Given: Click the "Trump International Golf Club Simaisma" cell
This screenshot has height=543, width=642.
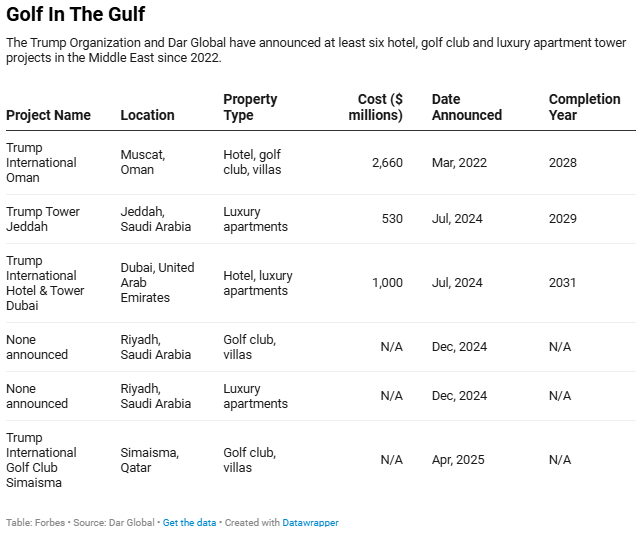Looking at the screenshot, I should pos(41,460).
